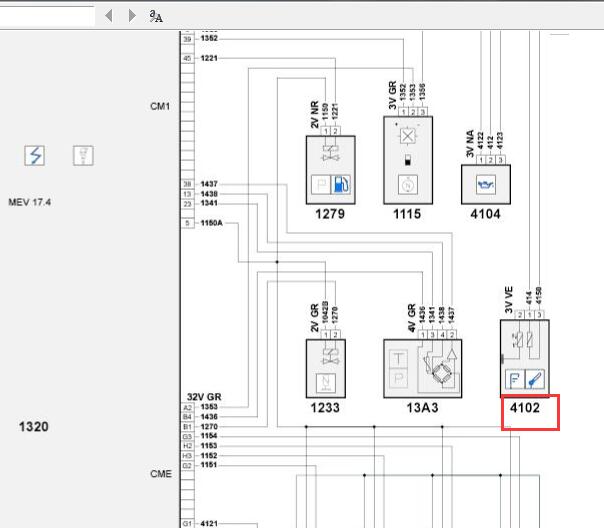
Task: Click the P icon in component 13A3
Action: pos(398,379)
